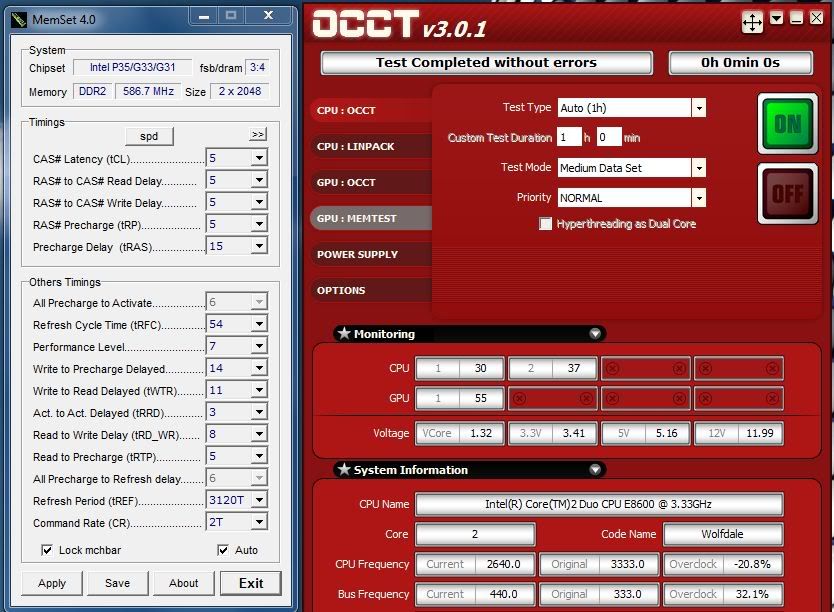Open the OPTIONS tab

[371, 290]
